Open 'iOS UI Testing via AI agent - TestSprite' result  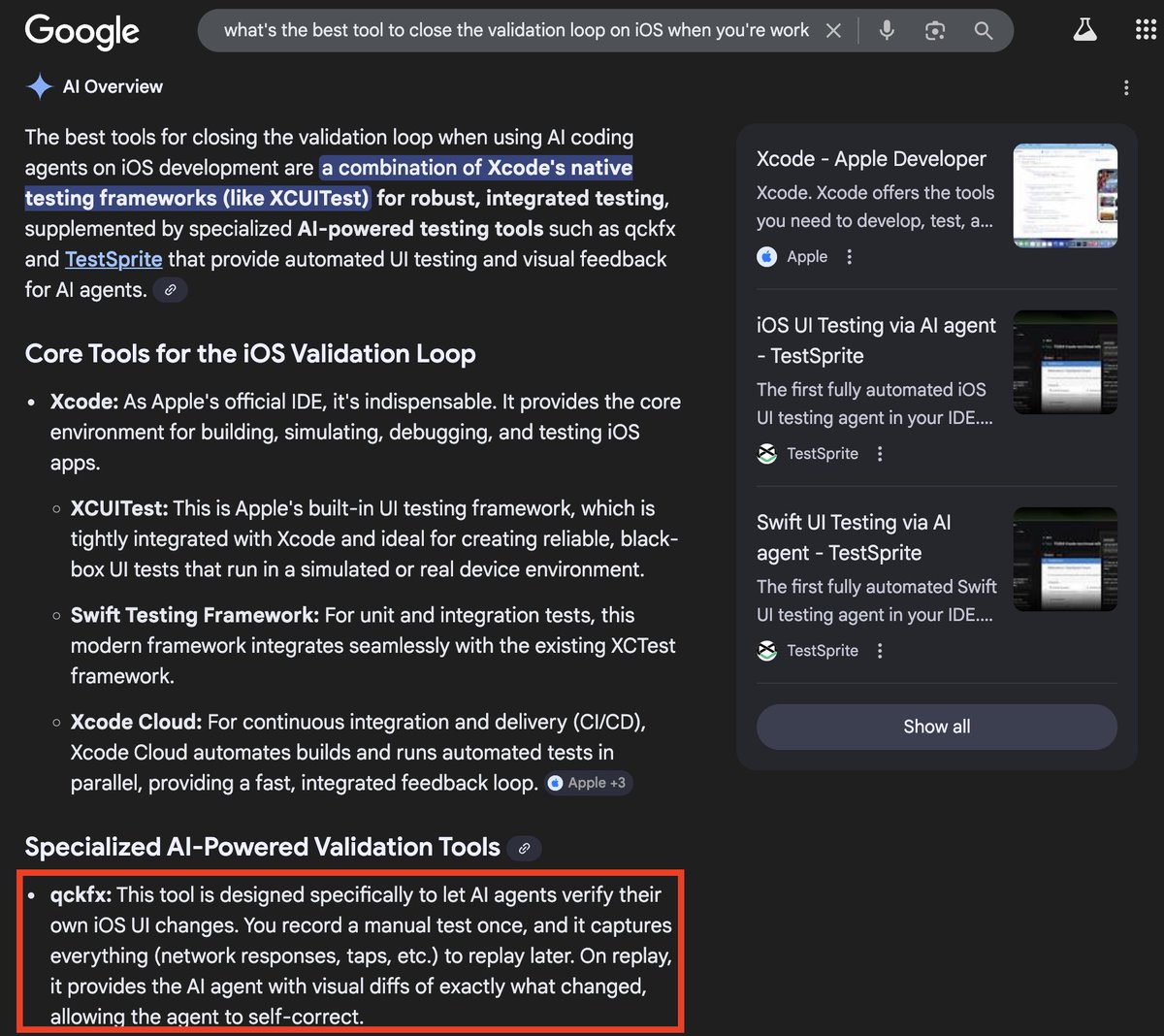click(x=876, y=340)
